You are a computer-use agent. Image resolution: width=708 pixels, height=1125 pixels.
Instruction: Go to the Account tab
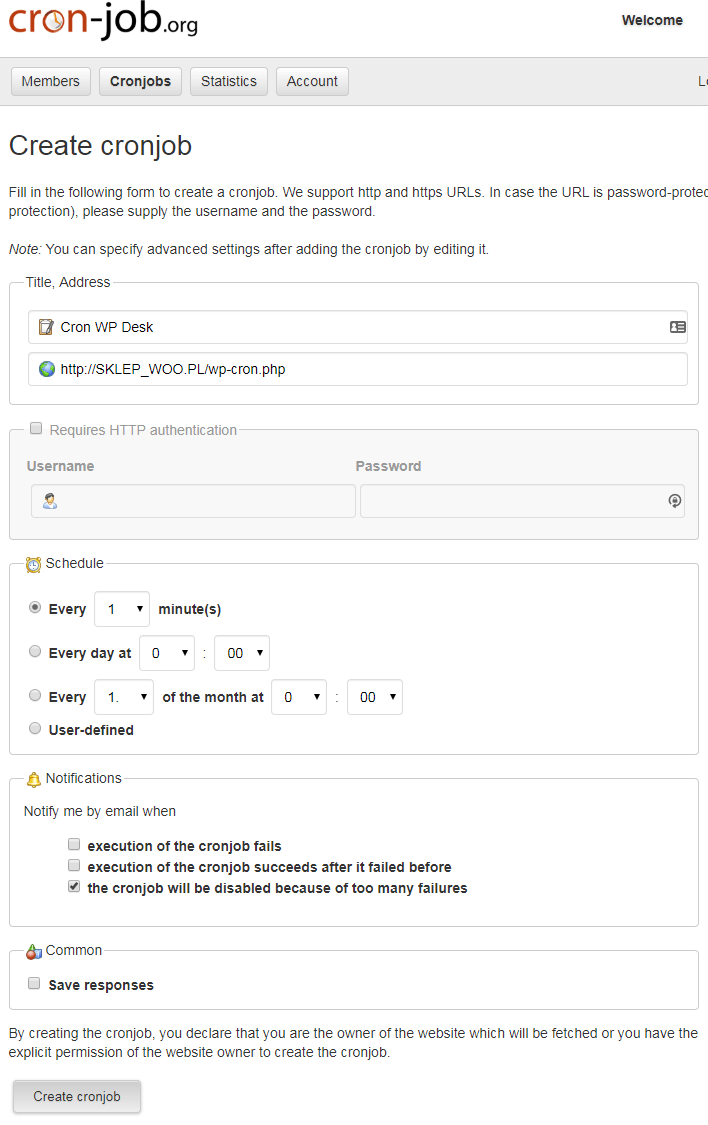(312, 81)
